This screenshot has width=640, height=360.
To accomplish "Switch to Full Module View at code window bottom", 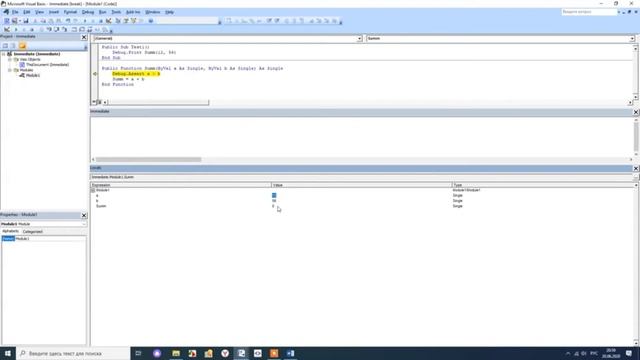I will (99, 102).
